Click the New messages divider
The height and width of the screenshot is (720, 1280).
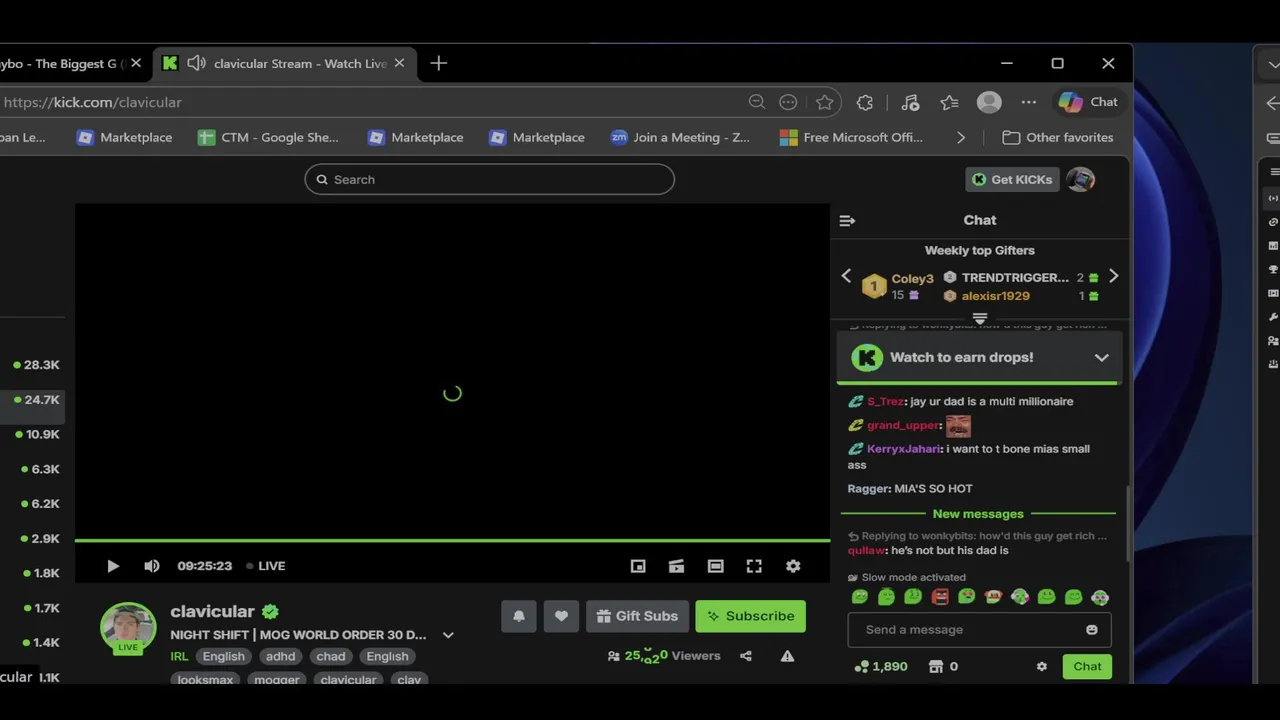pyautogui.click(x=978, y=514)
